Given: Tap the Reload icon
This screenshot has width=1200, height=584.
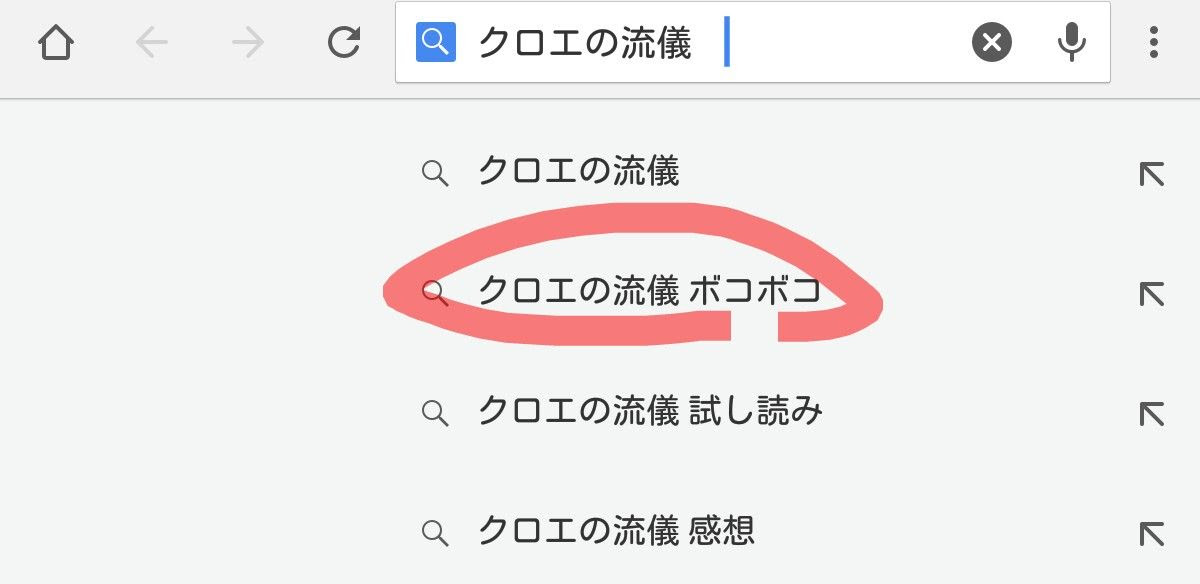Looking at the screenshot, I should [x=342, y=42].
